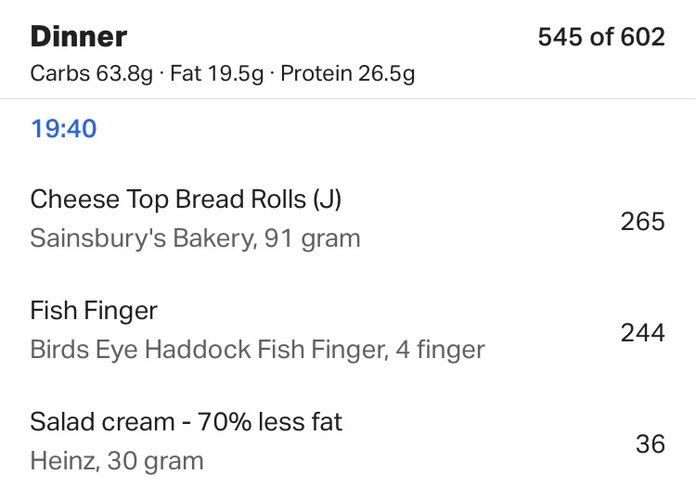Open the Dinner meal header
696x500 pixels.
tap(79, 36)
